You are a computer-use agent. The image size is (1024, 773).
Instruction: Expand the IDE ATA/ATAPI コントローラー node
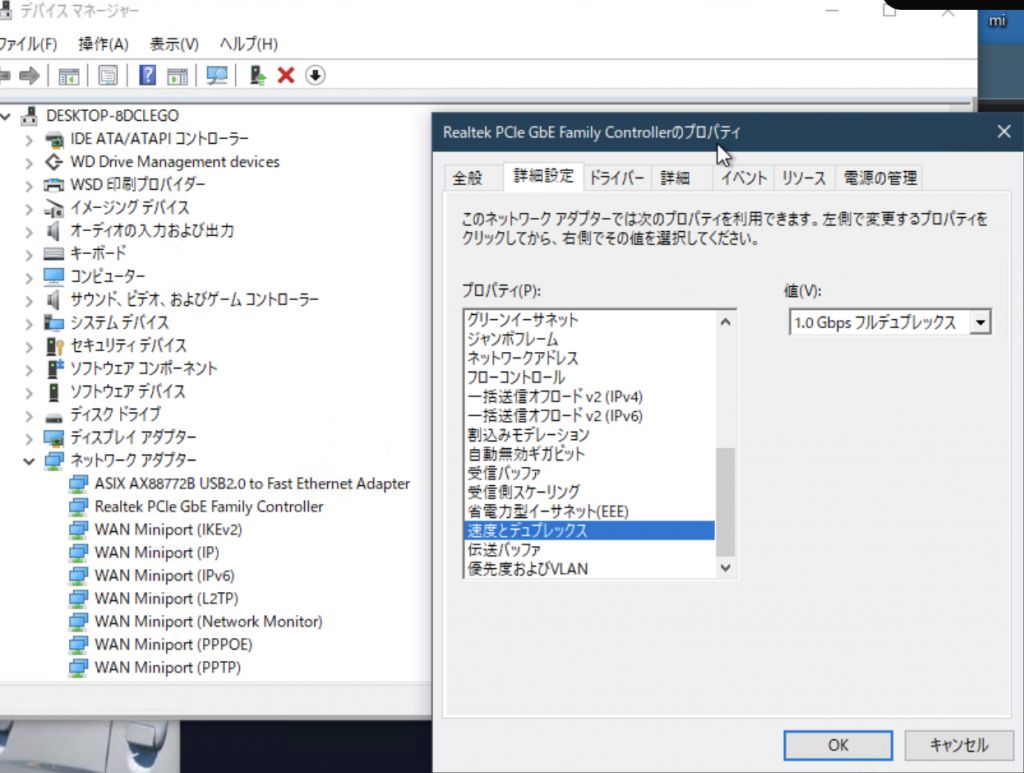tap(29, 139)
